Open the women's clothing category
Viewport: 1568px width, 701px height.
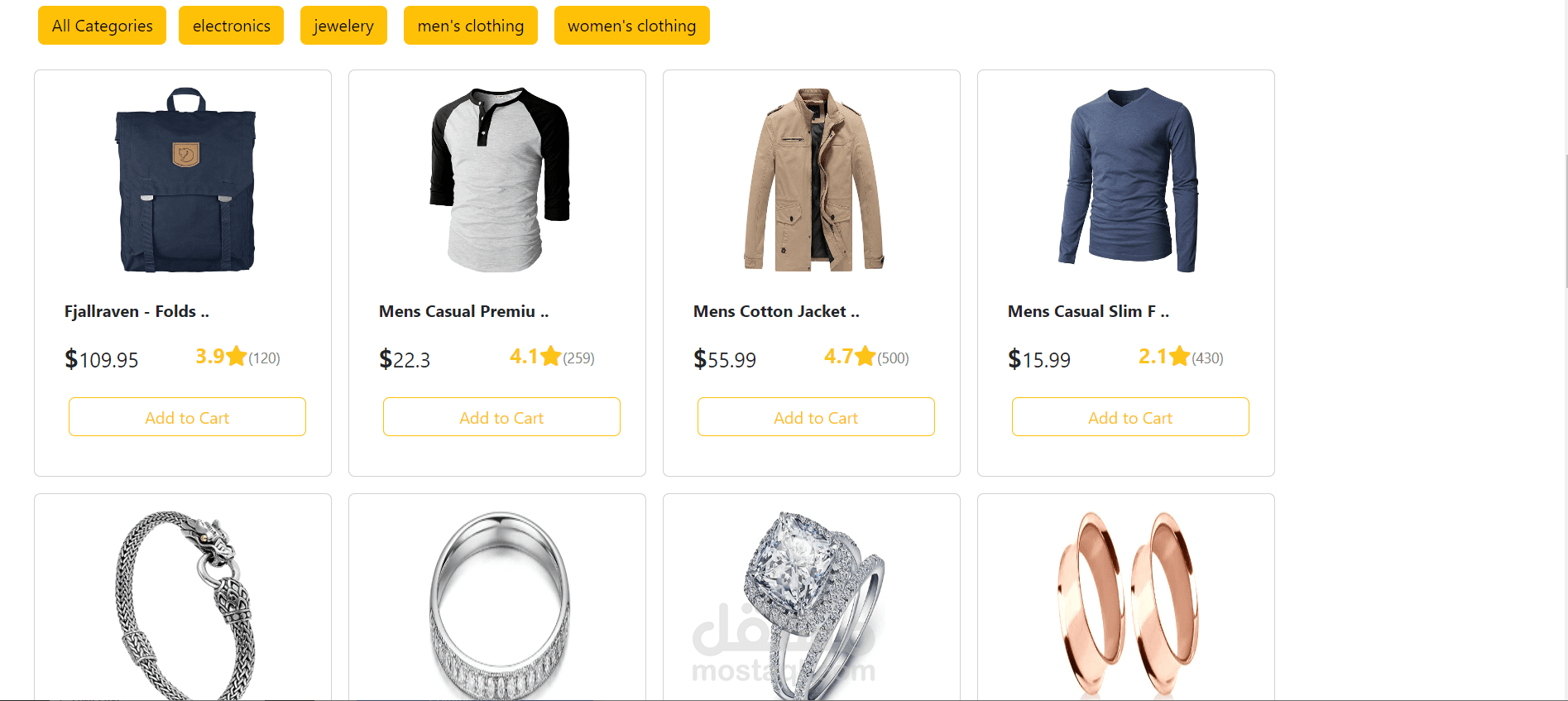click(631, 26)
